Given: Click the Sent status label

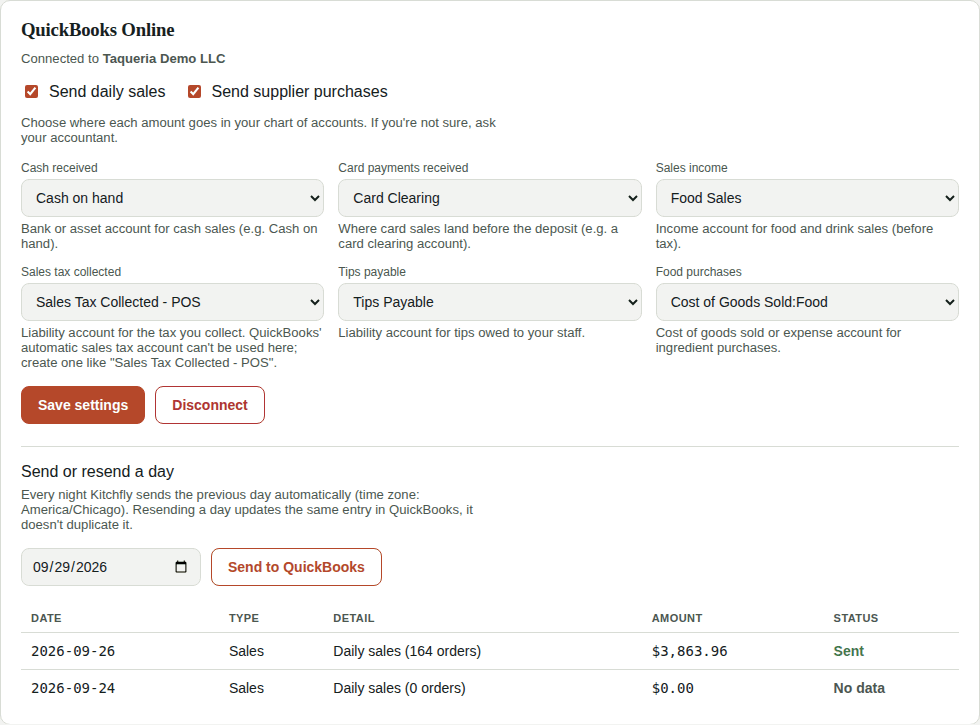Looking at the screenshot, I should (x=849, y=651).
